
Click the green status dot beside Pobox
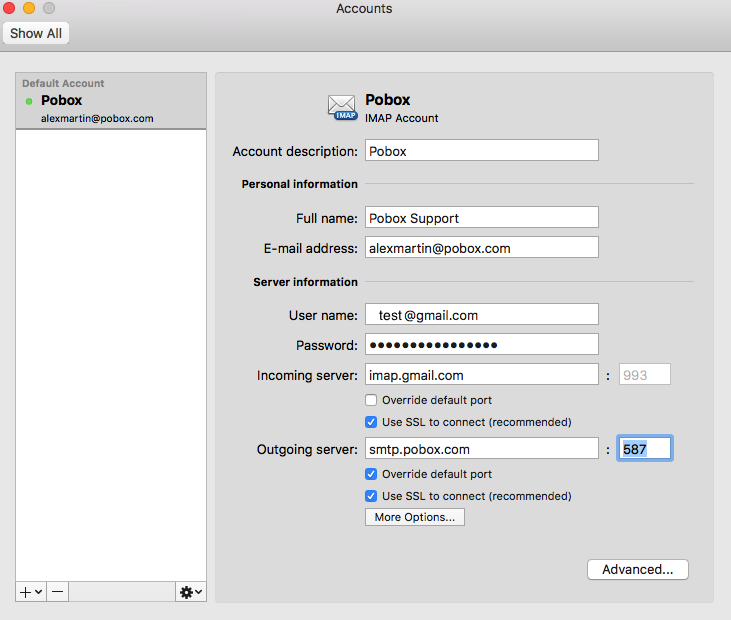point(29,101)
